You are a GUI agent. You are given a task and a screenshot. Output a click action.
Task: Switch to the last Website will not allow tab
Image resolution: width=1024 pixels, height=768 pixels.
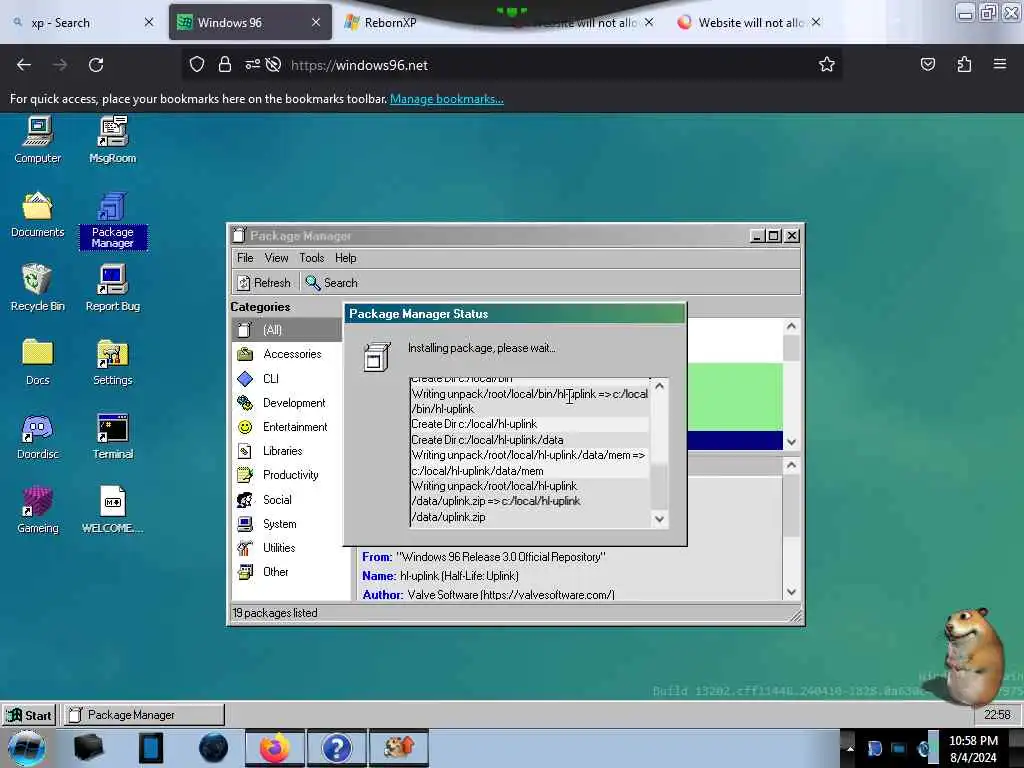[x=750, y=22]
